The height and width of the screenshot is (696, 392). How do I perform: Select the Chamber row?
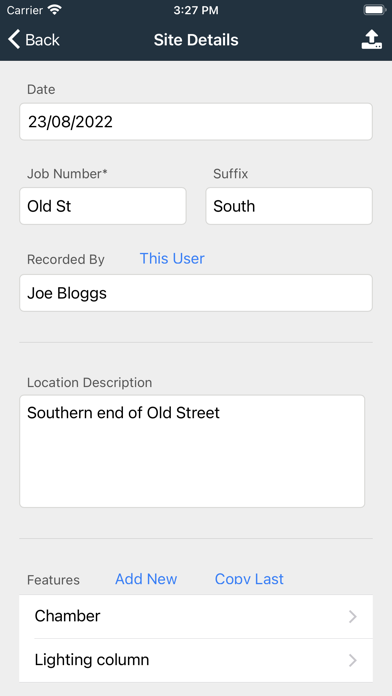196,617
